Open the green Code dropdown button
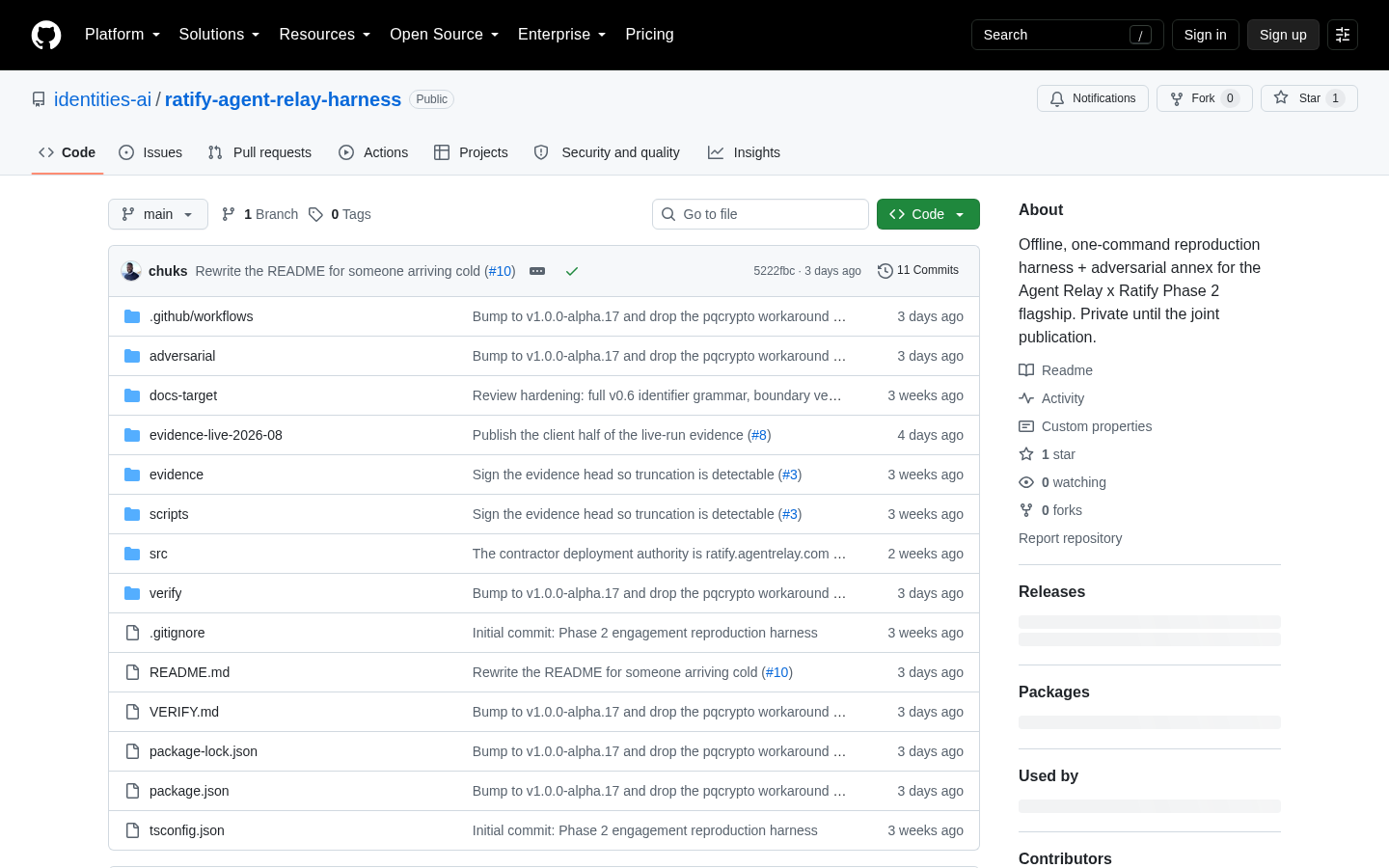 (x=928, y=214)
